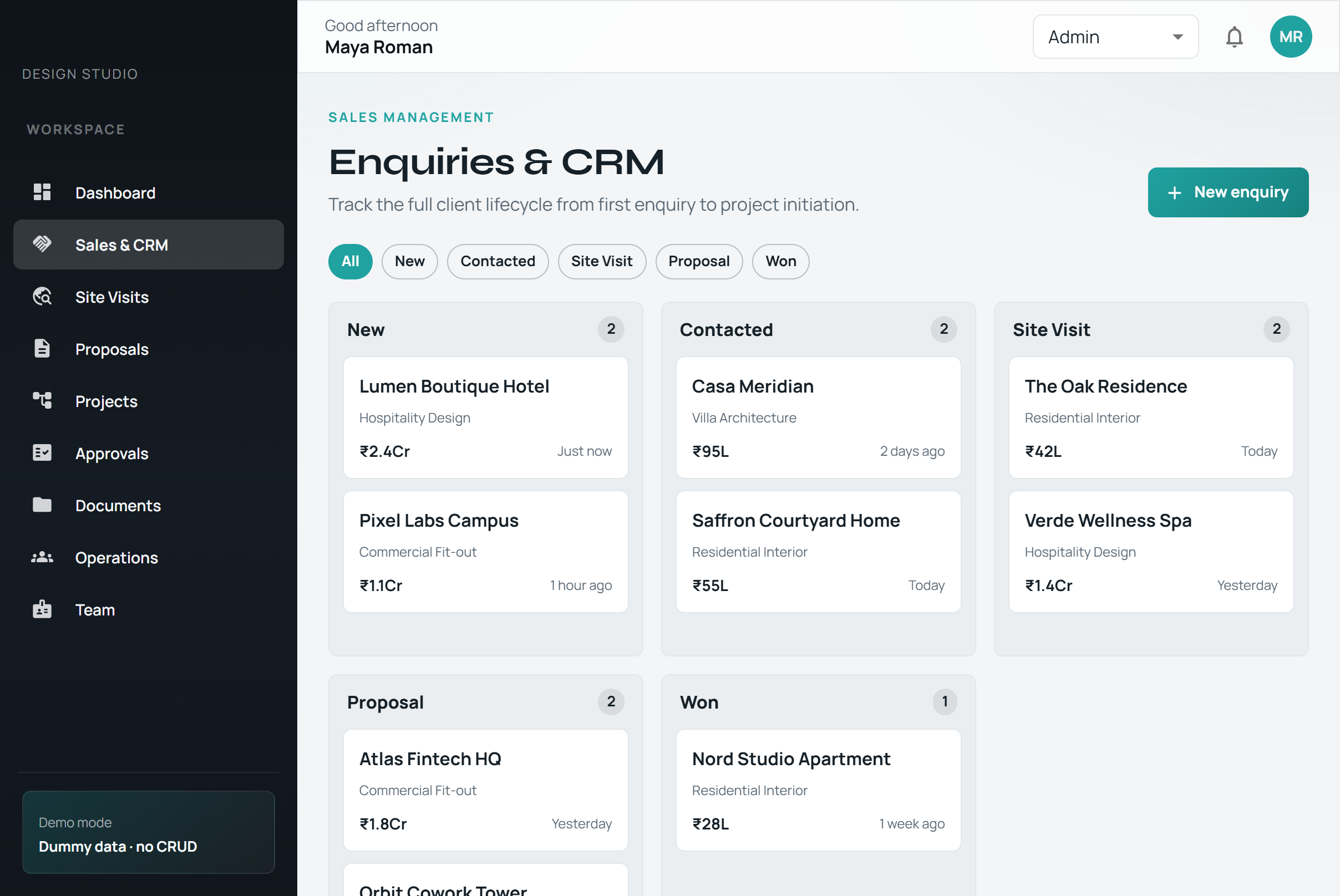1340x896 pixels.
Task: Click the plus icon on New enquiry
Action: tap(1174, 192)
